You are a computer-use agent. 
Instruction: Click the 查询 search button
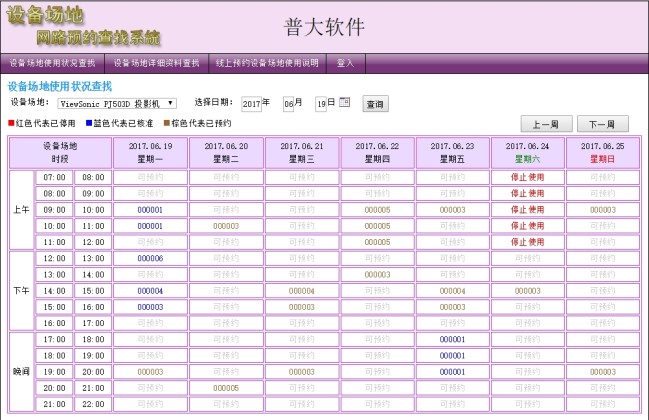pyautogui.click(x=375, y=104)
